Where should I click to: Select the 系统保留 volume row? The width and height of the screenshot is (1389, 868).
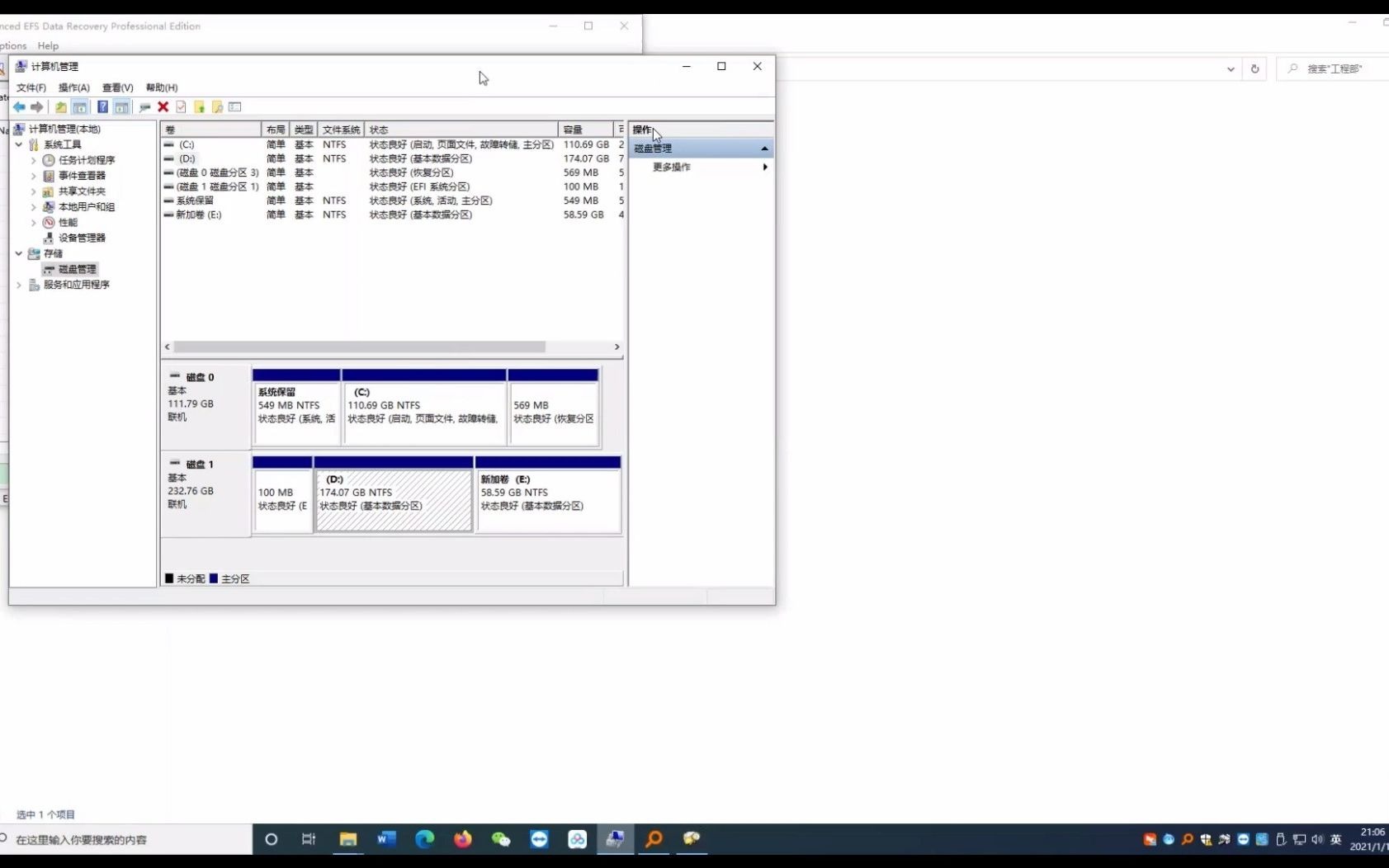393,200
